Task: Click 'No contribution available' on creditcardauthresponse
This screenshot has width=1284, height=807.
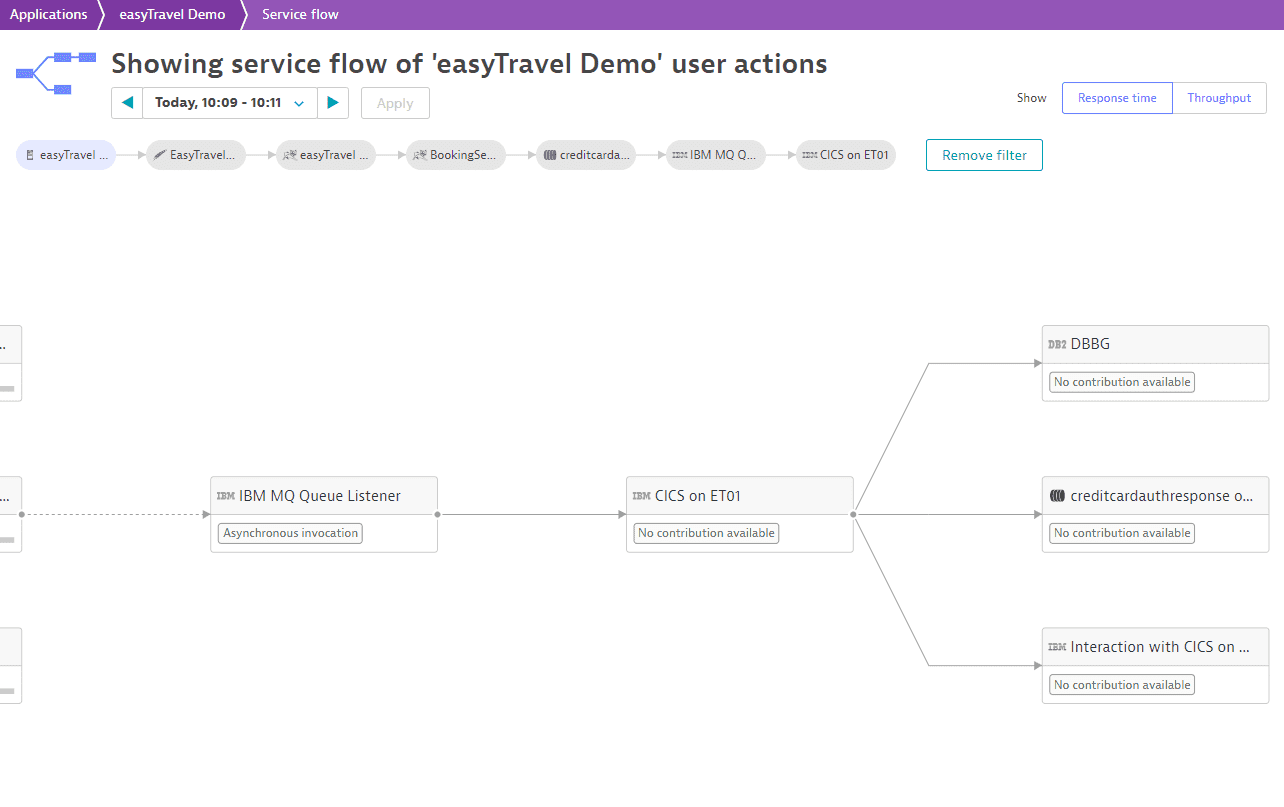Action: click(x=1122, y=533)
